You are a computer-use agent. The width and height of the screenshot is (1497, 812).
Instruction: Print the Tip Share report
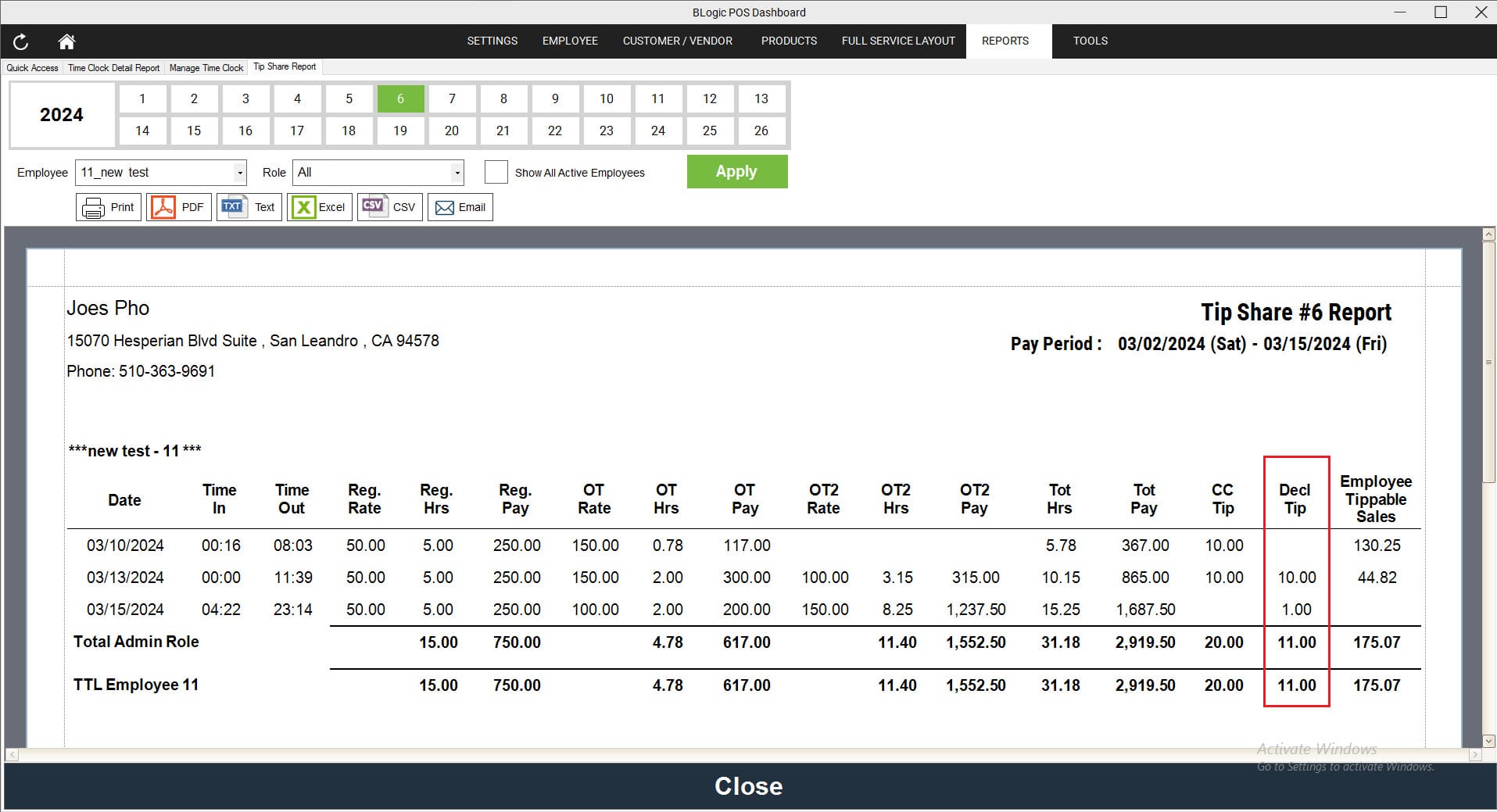[109, 207]
